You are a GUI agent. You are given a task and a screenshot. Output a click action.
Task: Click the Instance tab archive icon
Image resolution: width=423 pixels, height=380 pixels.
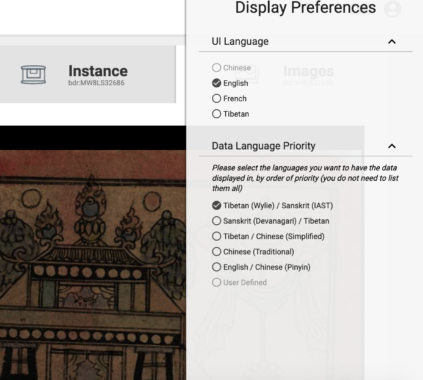33,74
